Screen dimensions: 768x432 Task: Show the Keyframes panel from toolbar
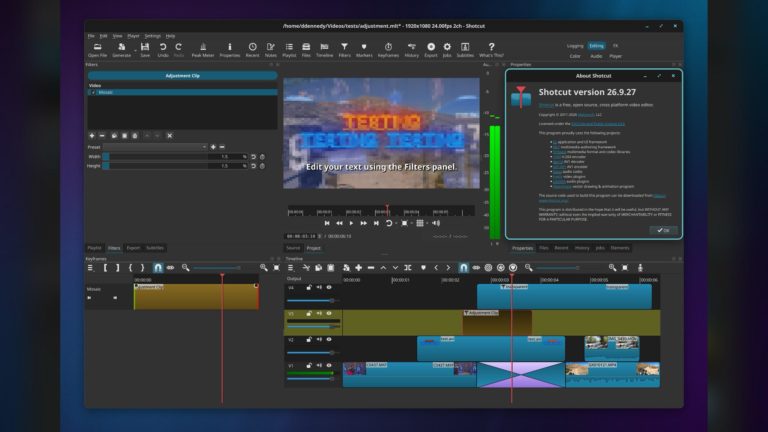(388, 49)
